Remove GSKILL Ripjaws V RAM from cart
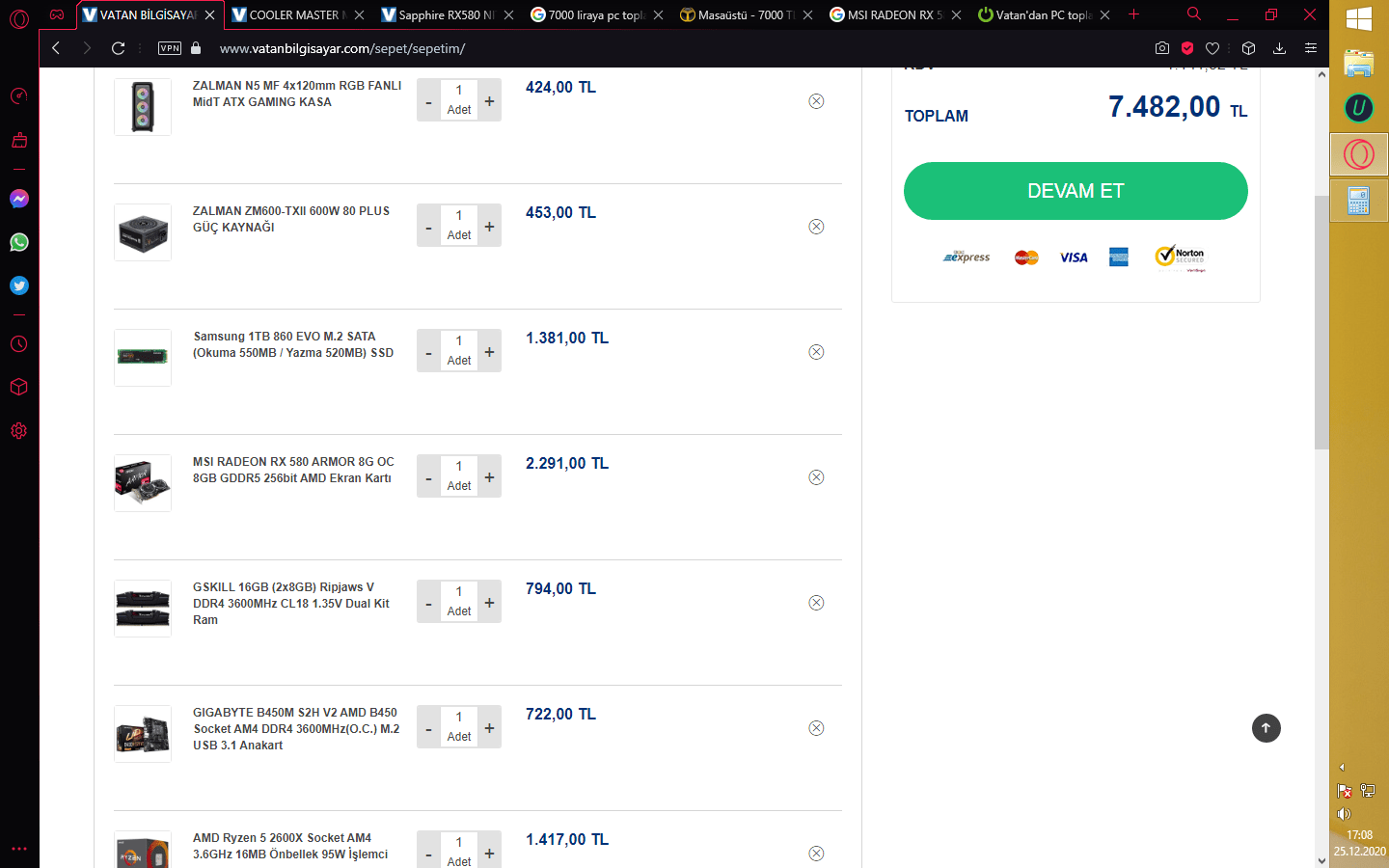Screen dimensions: 1389x868 tap(816, 603)
